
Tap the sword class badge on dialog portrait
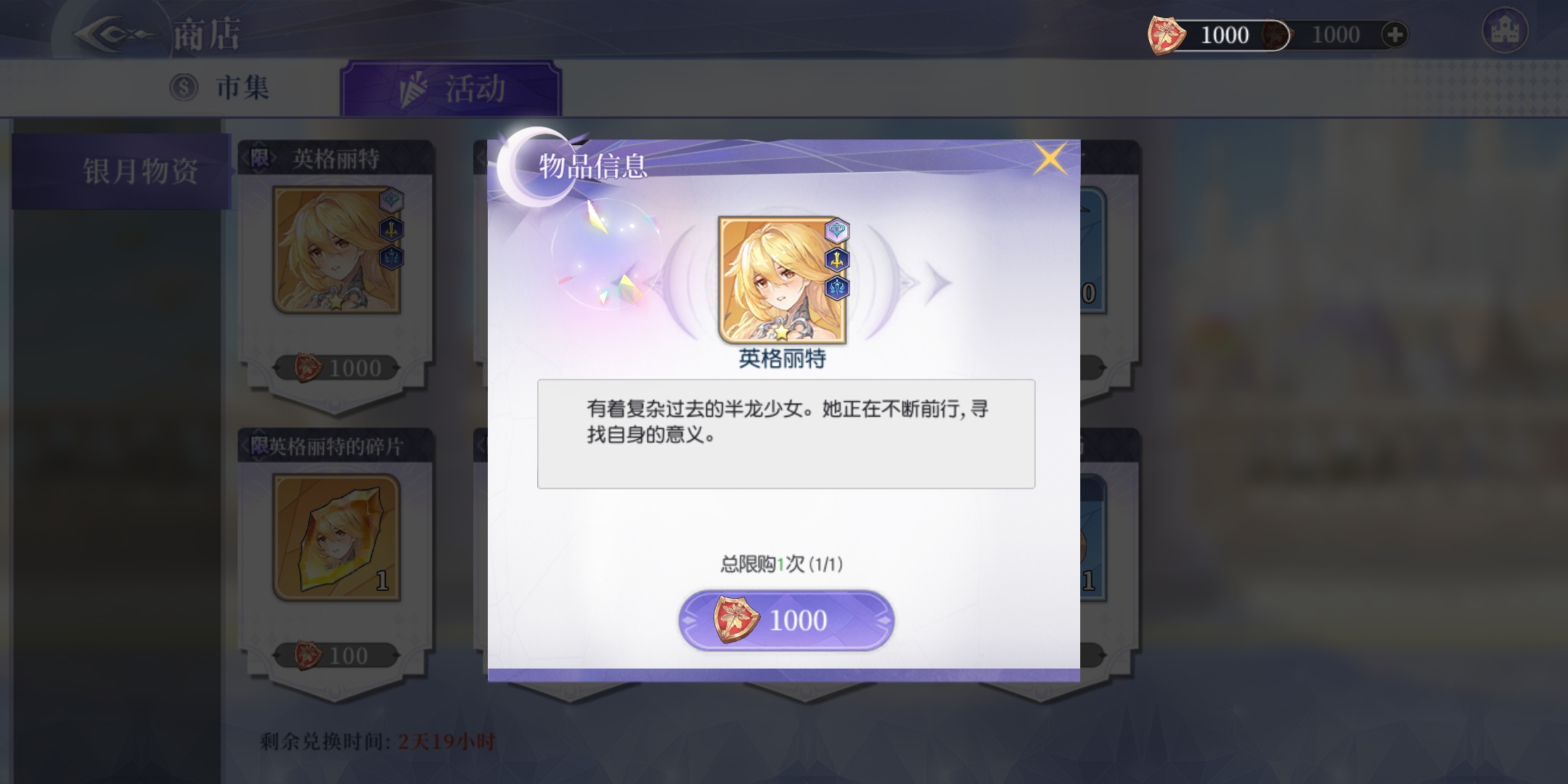(x=837, y=259)
